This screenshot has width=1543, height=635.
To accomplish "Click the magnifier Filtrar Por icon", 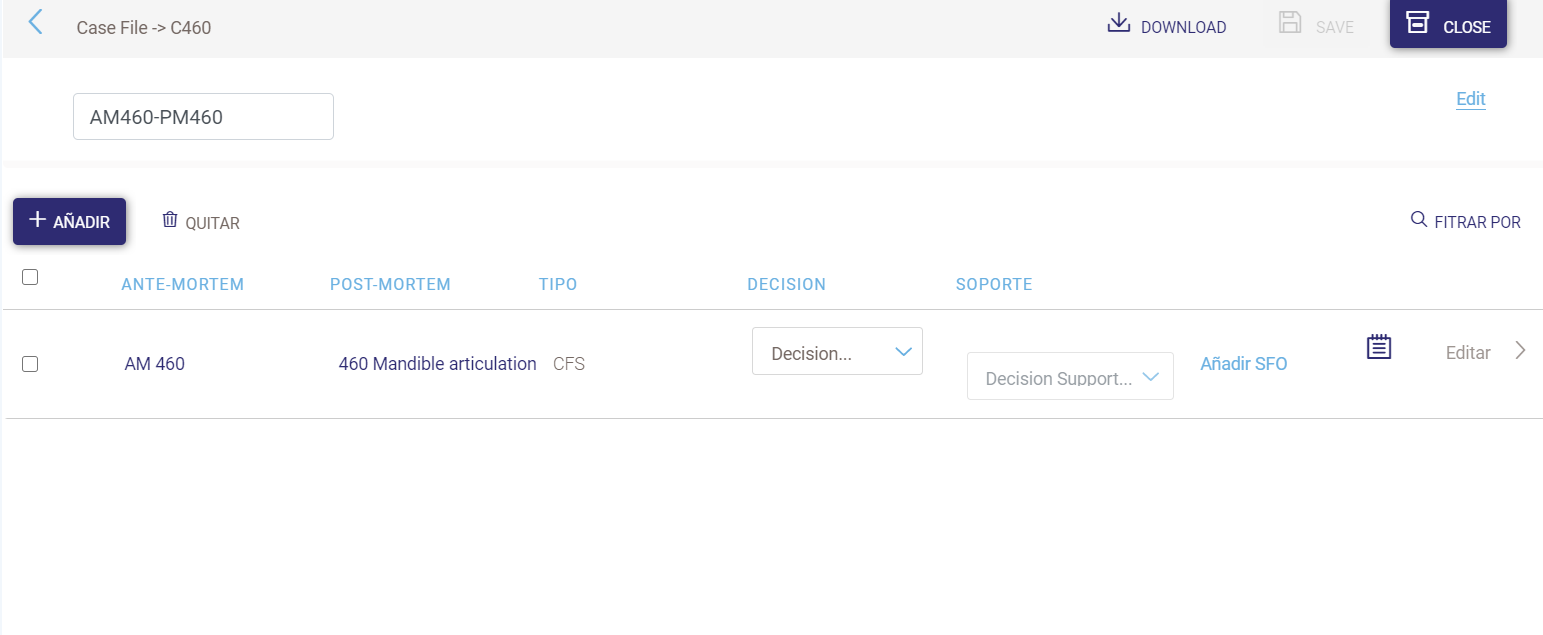I will click(1418, 220).
